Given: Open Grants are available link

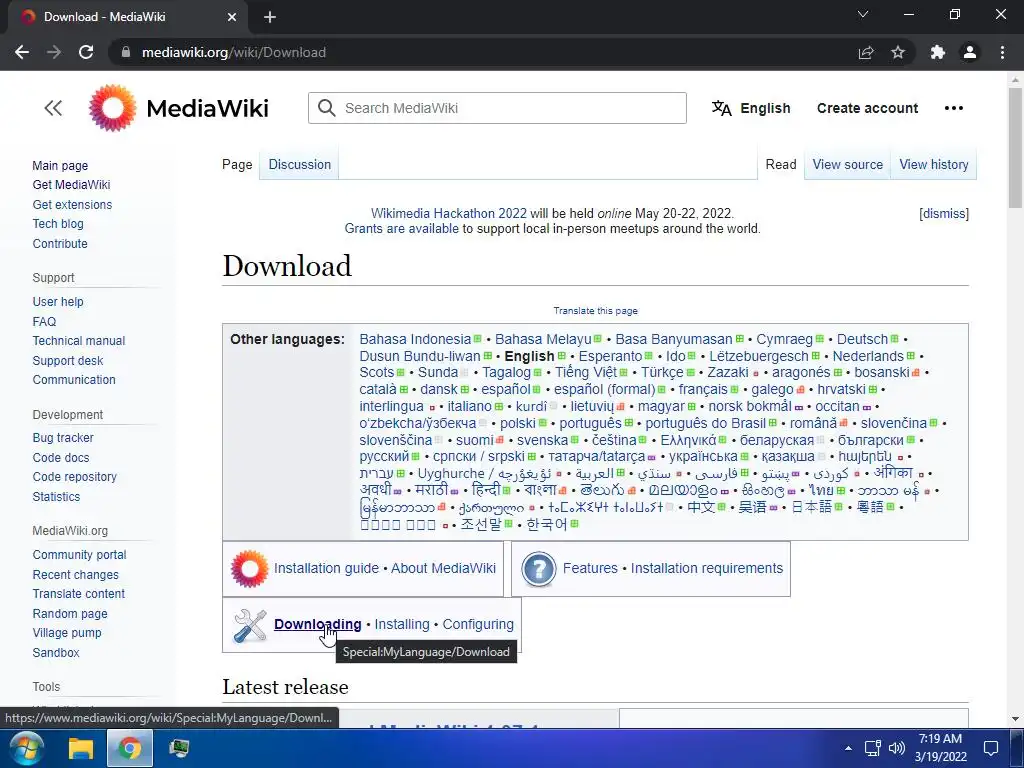Looking at the screenshot, I should tap(402, 229).
